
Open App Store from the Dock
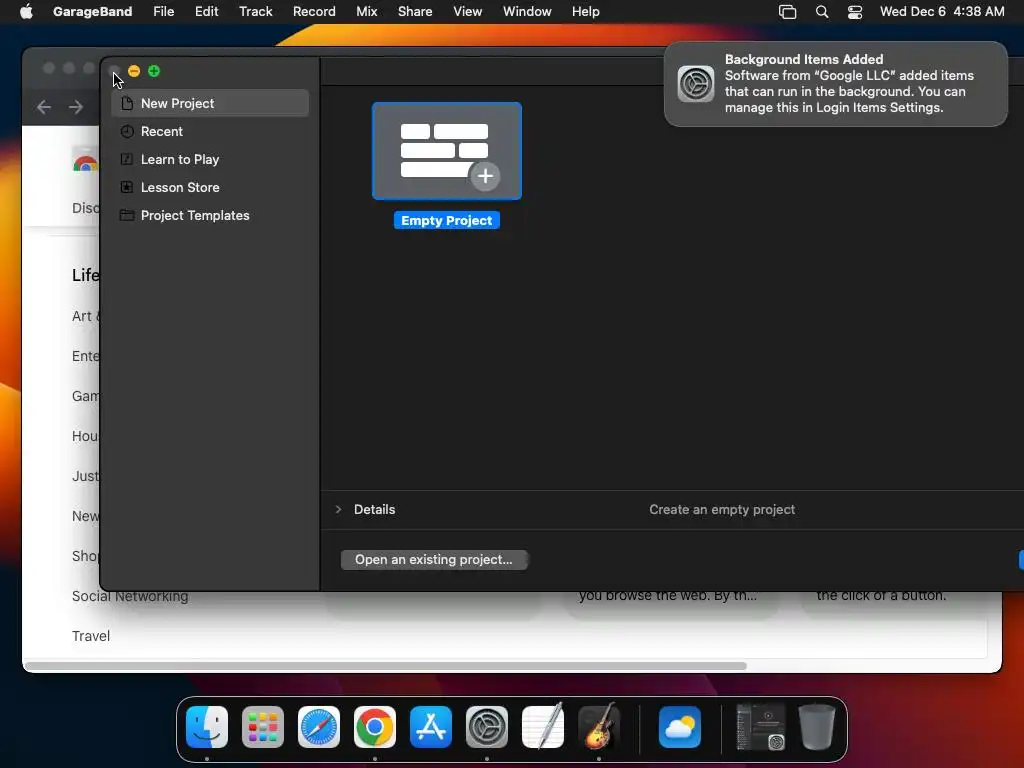click(x=431, y=727)
